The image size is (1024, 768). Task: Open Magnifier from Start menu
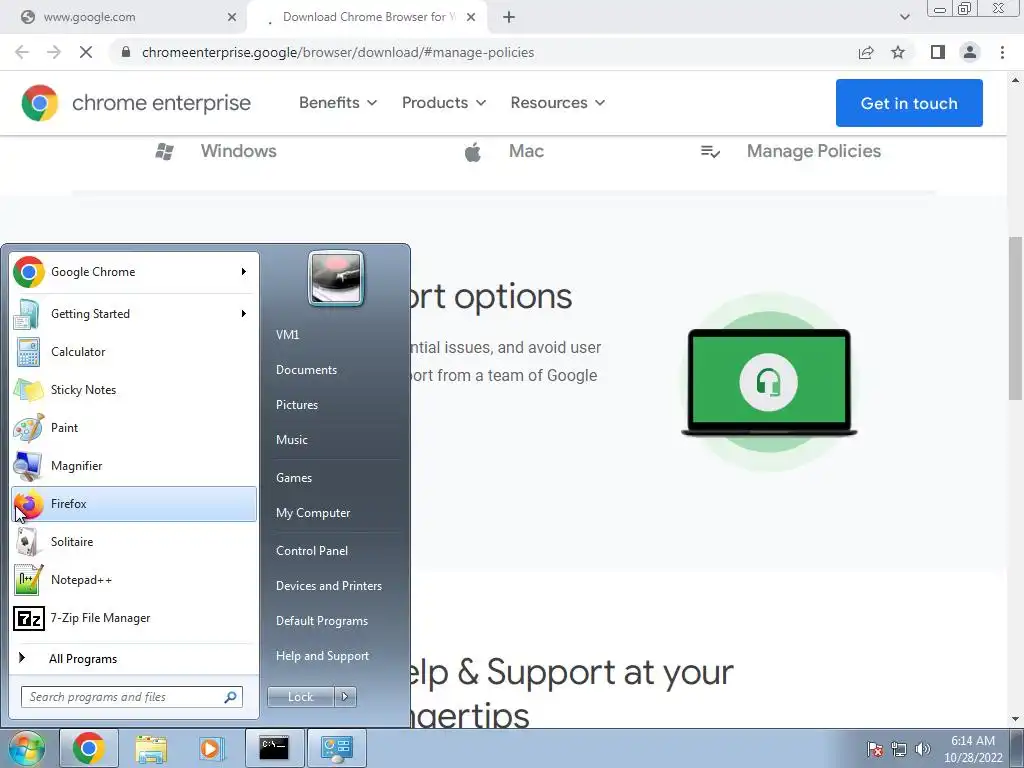[x=134, y=466]
